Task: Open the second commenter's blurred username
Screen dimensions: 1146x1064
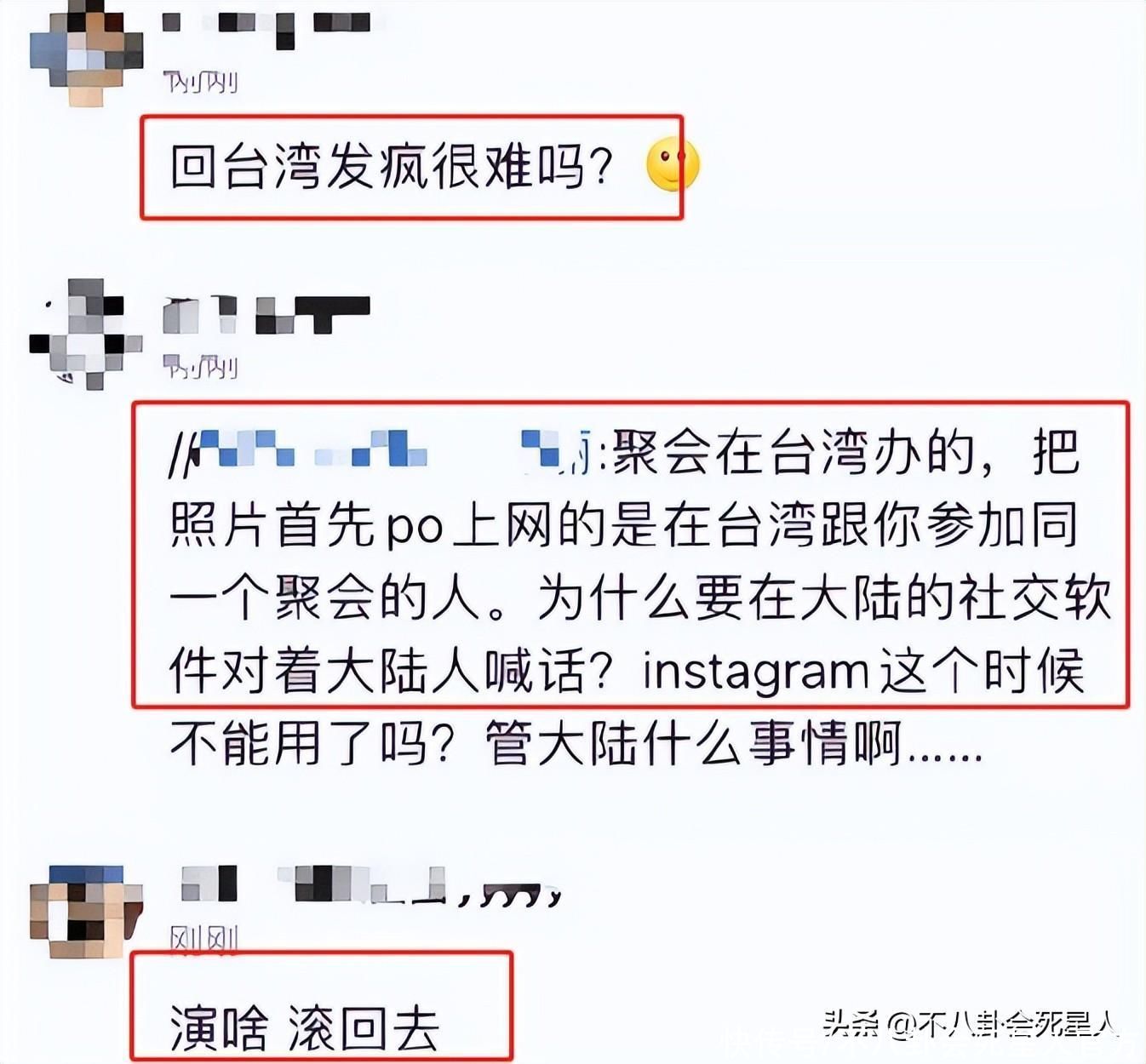Action: click(x=266, y=314)
